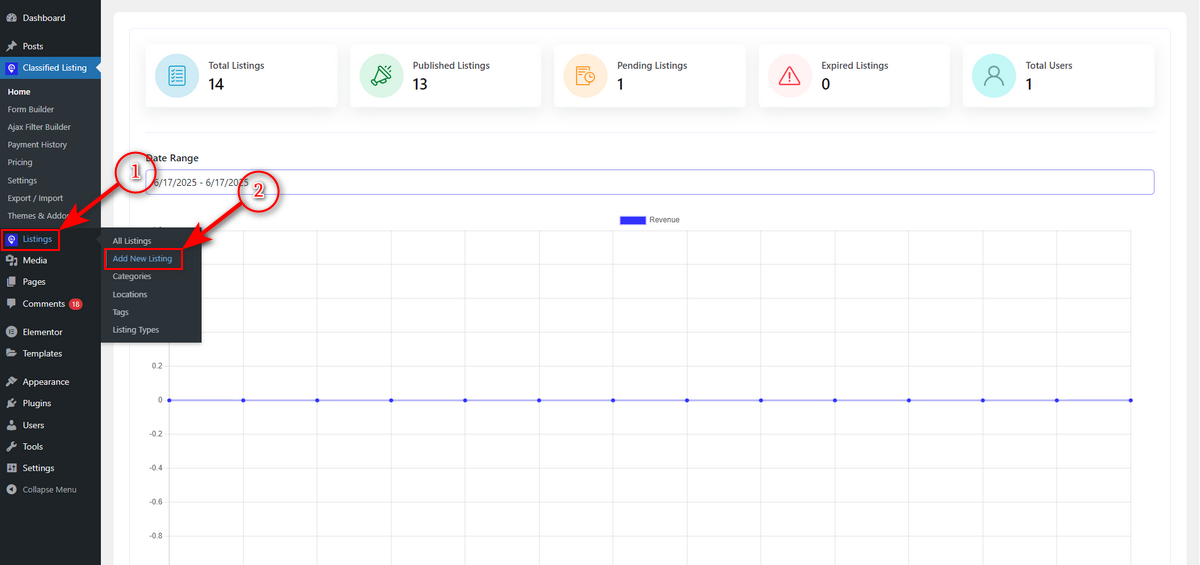The width and height of the screenshot is (1200, 565).
Task: Open Categories in Listings flyout
Action: click(x=132, y=276)
